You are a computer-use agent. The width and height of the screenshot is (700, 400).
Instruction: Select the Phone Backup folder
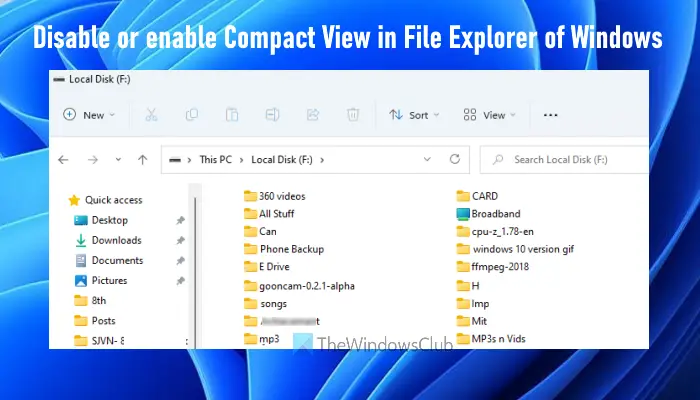[x=284, y=249]
